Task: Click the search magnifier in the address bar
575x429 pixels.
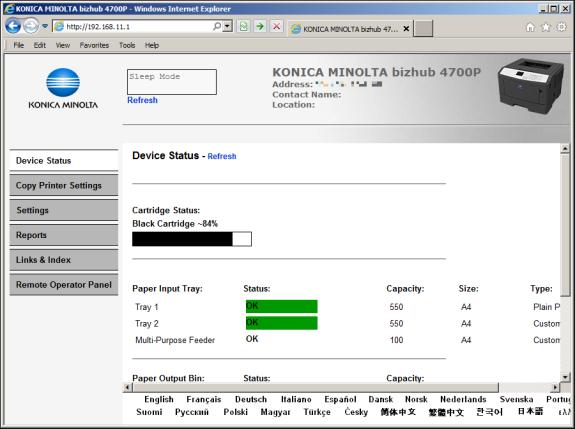Action: (x=217, y=26)
